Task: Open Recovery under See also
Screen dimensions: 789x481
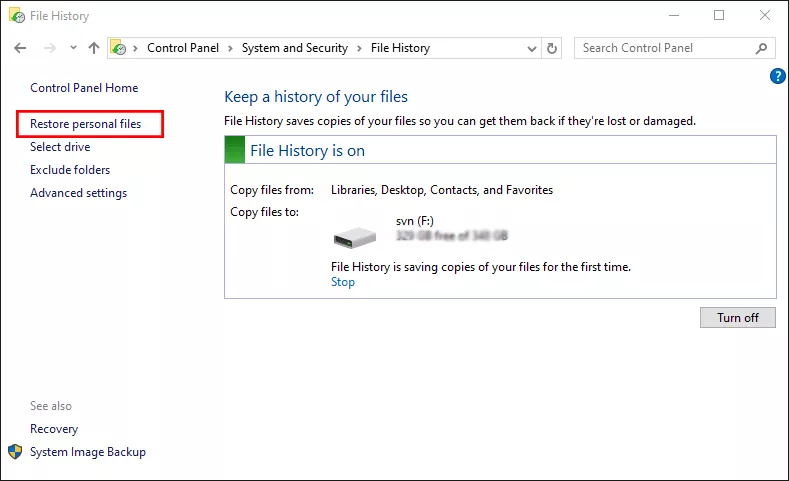Action: pos(54,429)
